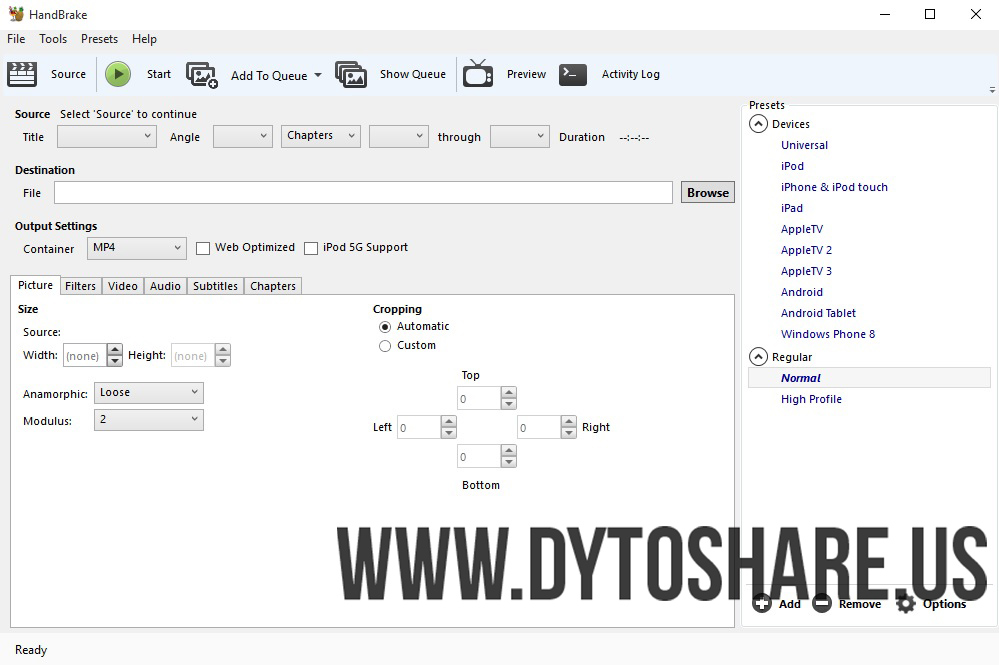
Task: Select the iPod preset
Action: pos(792,166)
